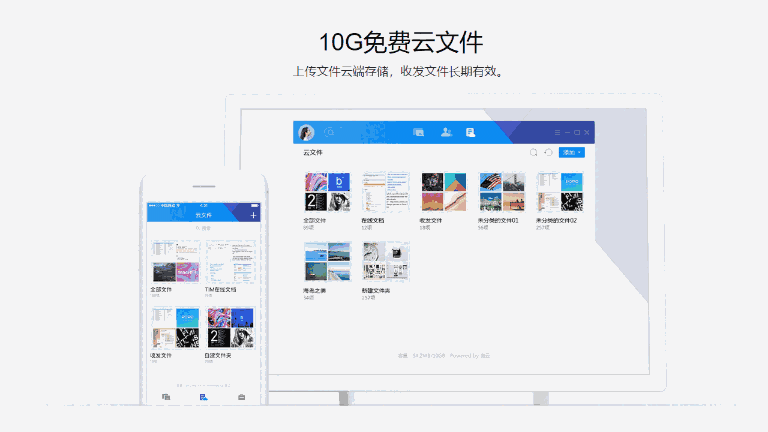Tap the search field on the phone
This screenshot has height=432, width=768.
[203, 228]
